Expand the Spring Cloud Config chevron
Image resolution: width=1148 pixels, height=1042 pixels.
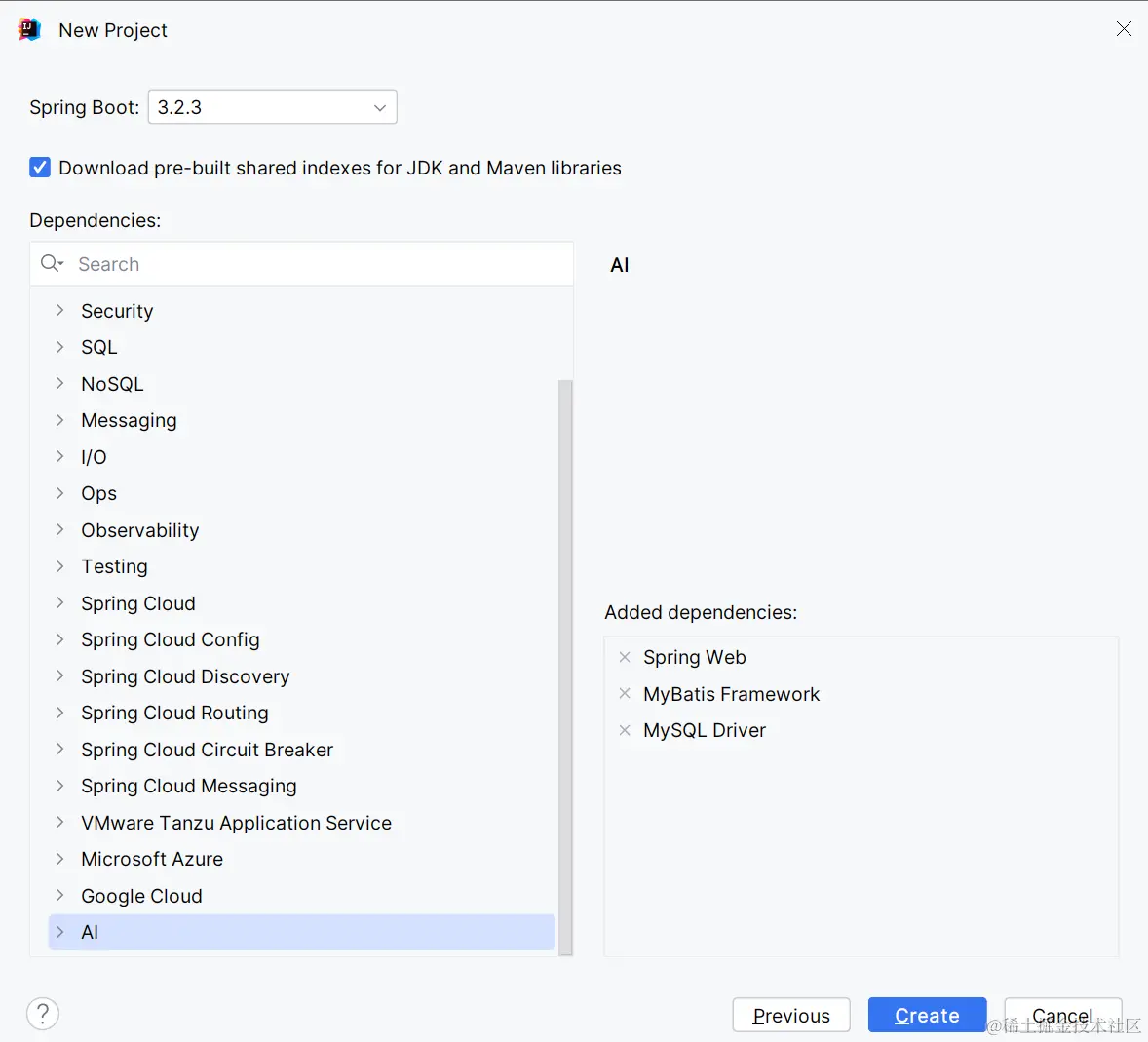click(x=60, y=639)
